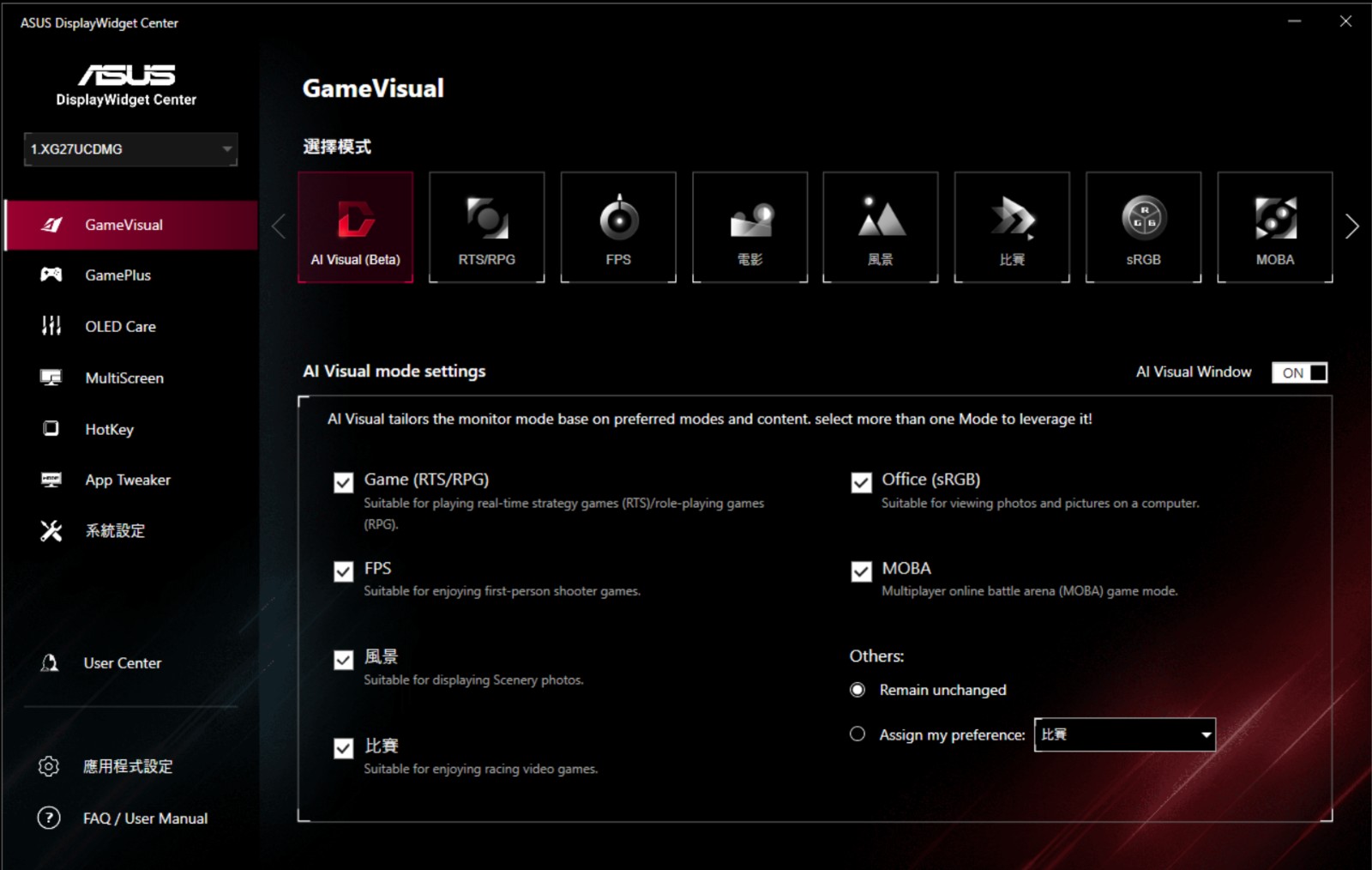
Task: Toggle the AI Visual Window ON switch
Action: coord(1300,372)
